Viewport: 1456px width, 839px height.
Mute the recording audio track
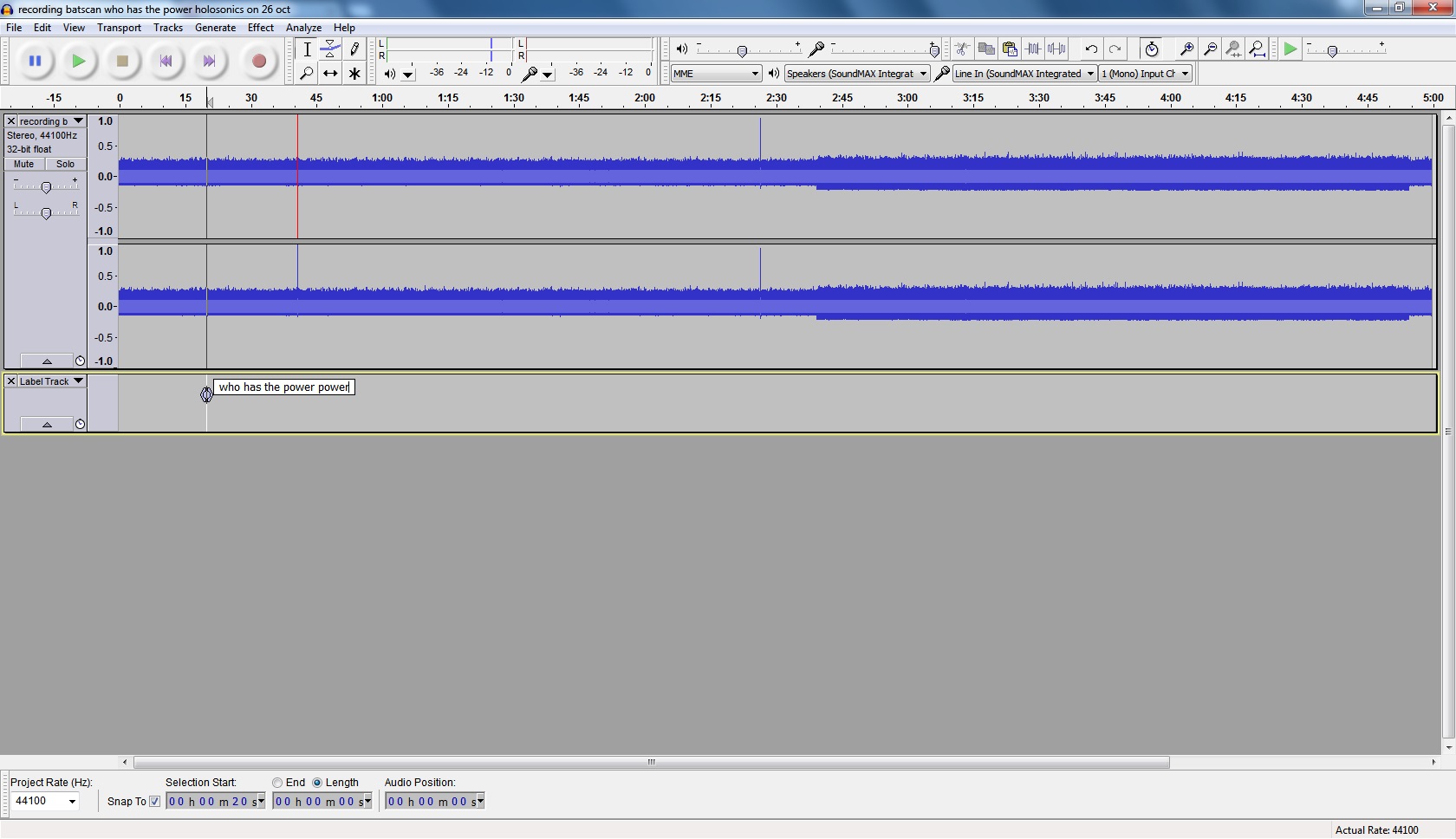(24, 164)
